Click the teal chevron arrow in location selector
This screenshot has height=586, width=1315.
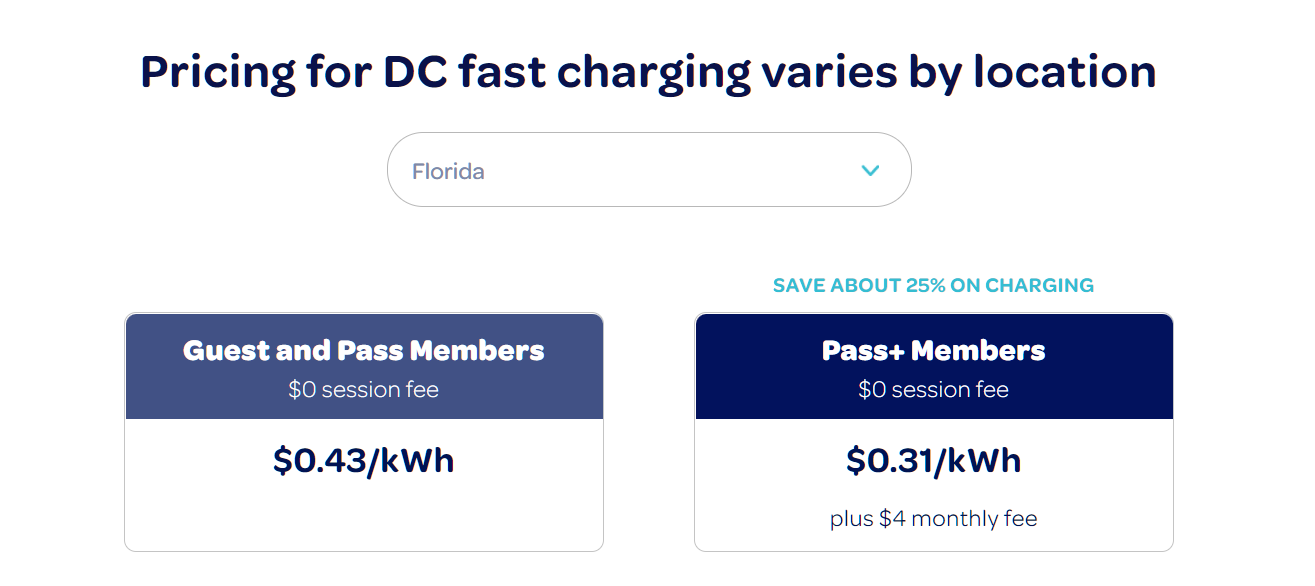[x=870, y=171]
